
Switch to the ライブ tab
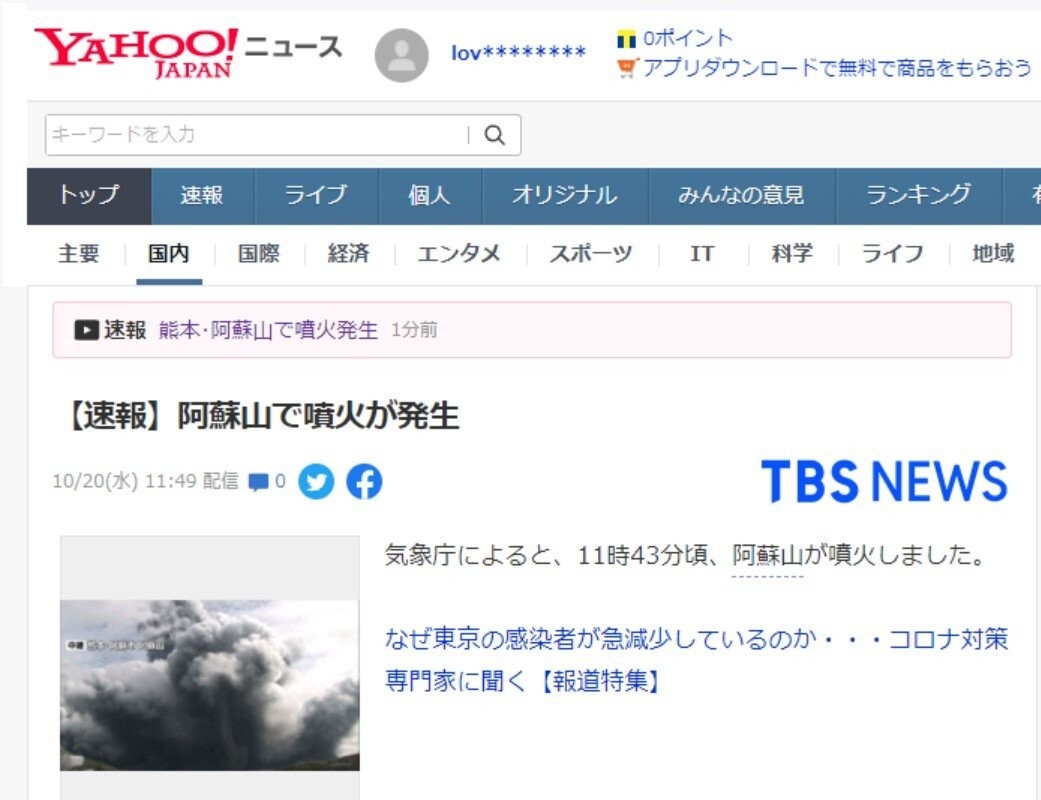316,196
